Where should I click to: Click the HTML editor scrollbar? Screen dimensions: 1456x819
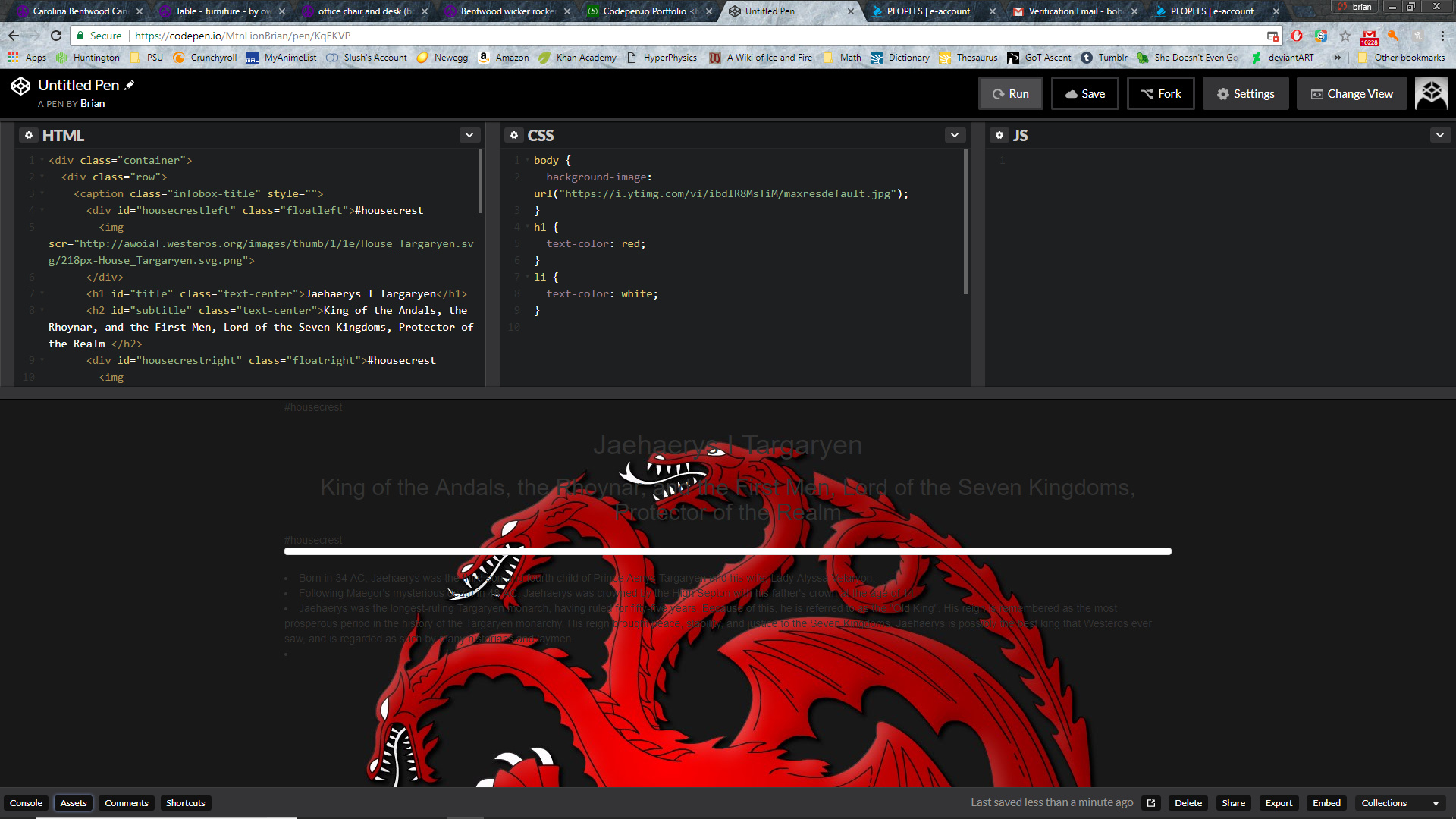(480, 180)
